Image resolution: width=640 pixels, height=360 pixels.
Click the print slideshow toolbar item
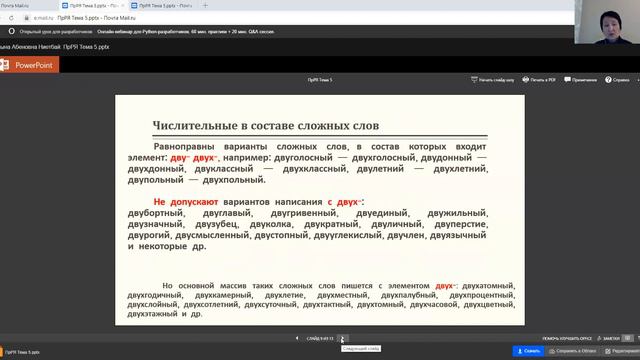click(x=492, y=80)
